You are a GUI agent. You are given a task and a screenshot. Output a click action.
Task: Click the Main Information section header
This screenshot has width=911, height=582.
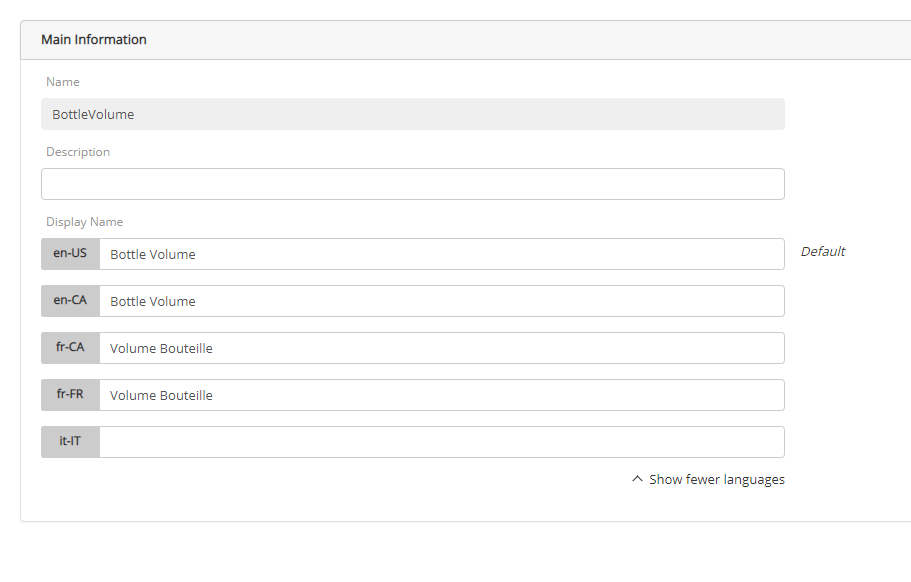pos(94,40)
